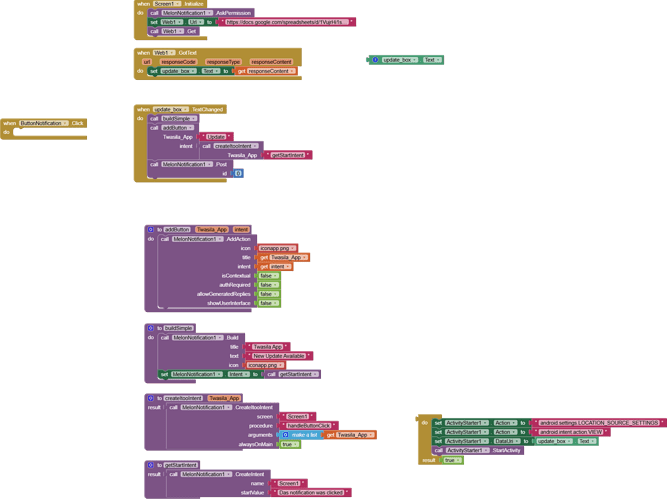Select the LOCATION_SOURCE_SETTINGS action text block
Screen dimensions: 667x499
599,423
